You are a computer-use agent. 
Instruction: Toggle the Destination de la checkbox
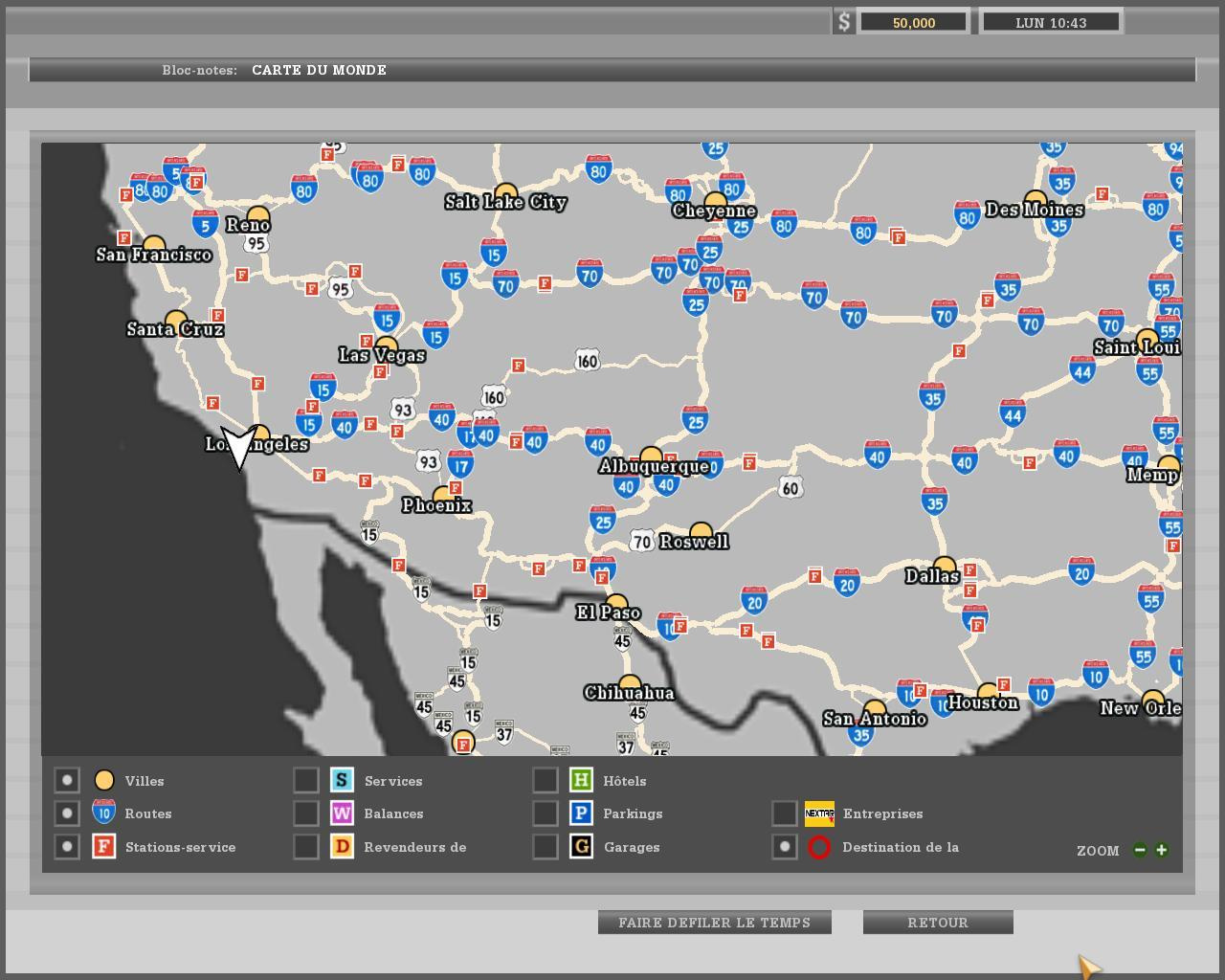tap(785, 847)
